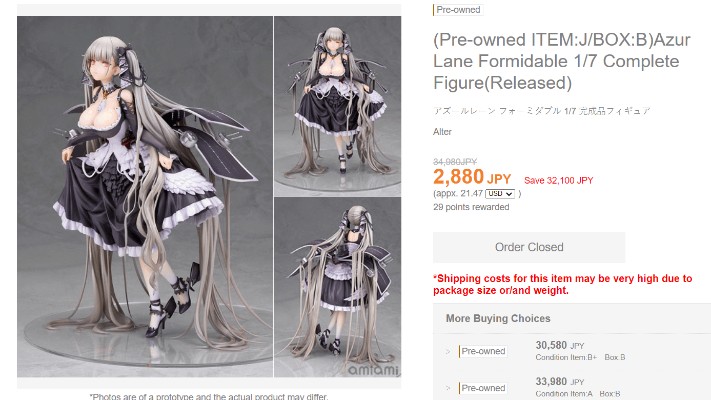Select the Pre-owned tag above the title
The image size is (711, 400).
coord(458,10)
